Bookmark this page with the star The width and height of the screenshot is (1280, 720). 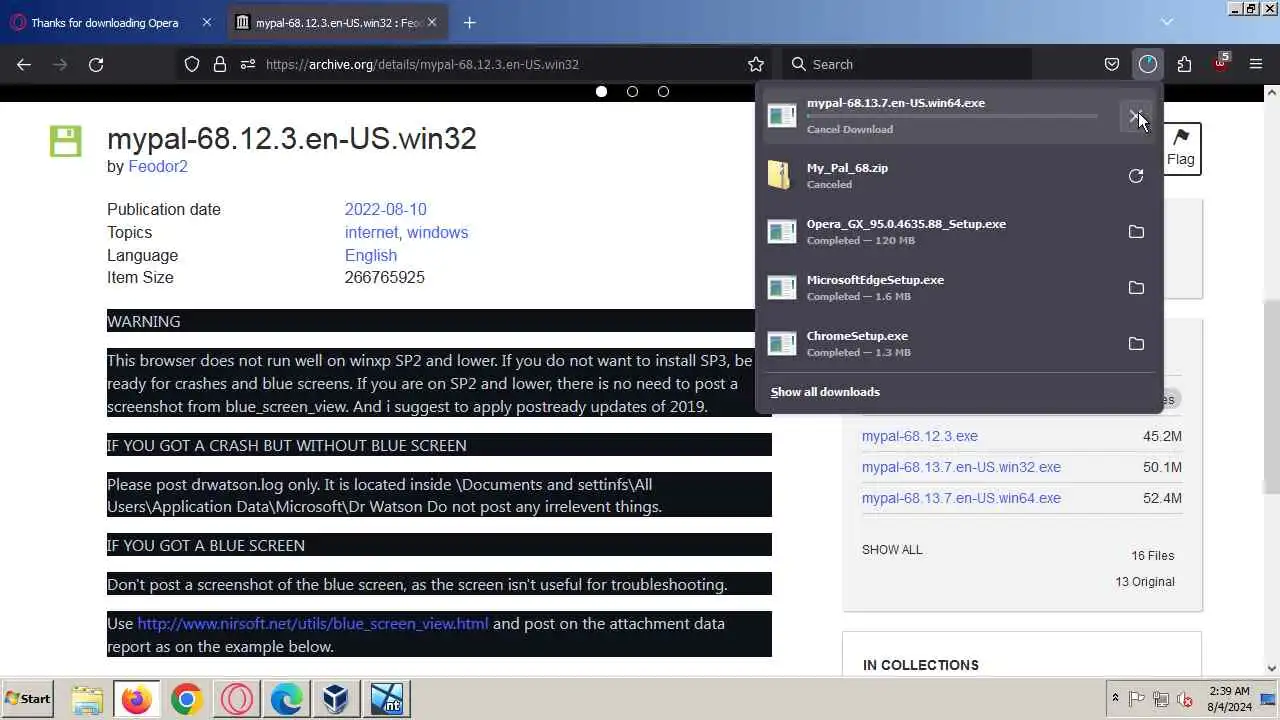756,64
